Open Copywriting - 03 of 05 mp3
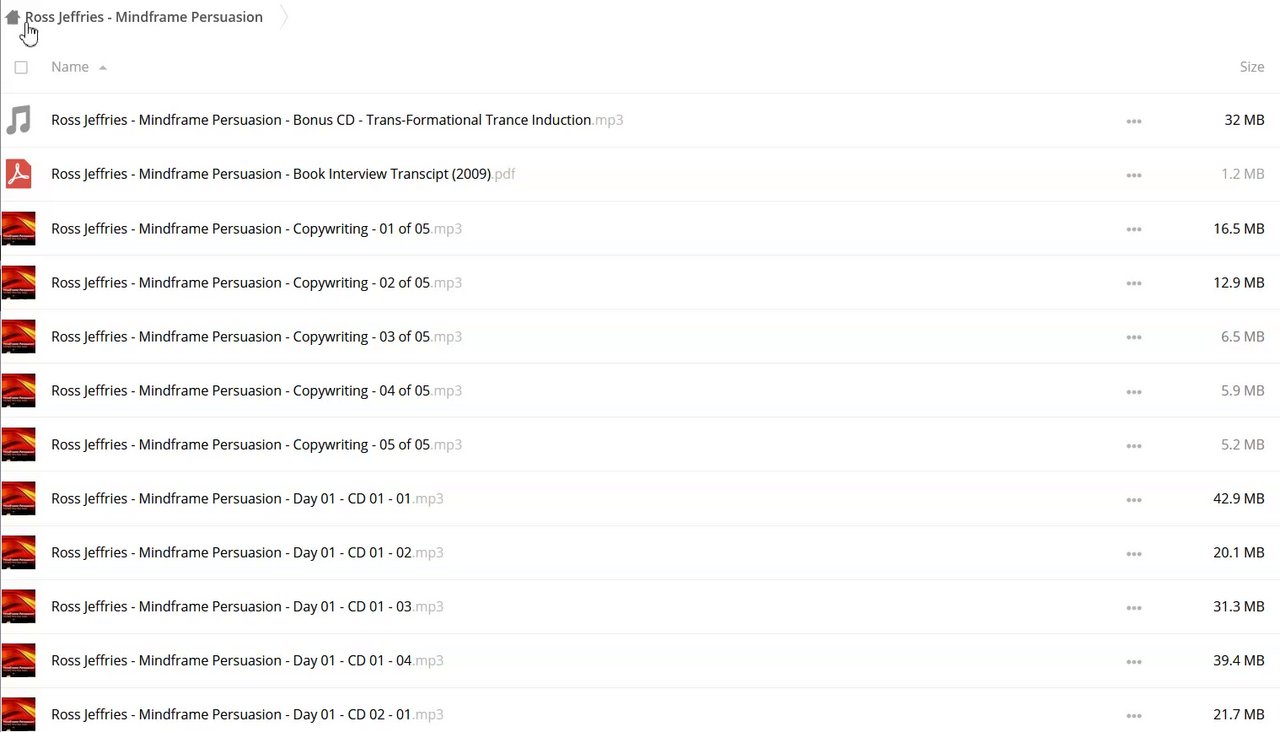1280x732 pixels. pyautogui.click(x=256, y=336)
